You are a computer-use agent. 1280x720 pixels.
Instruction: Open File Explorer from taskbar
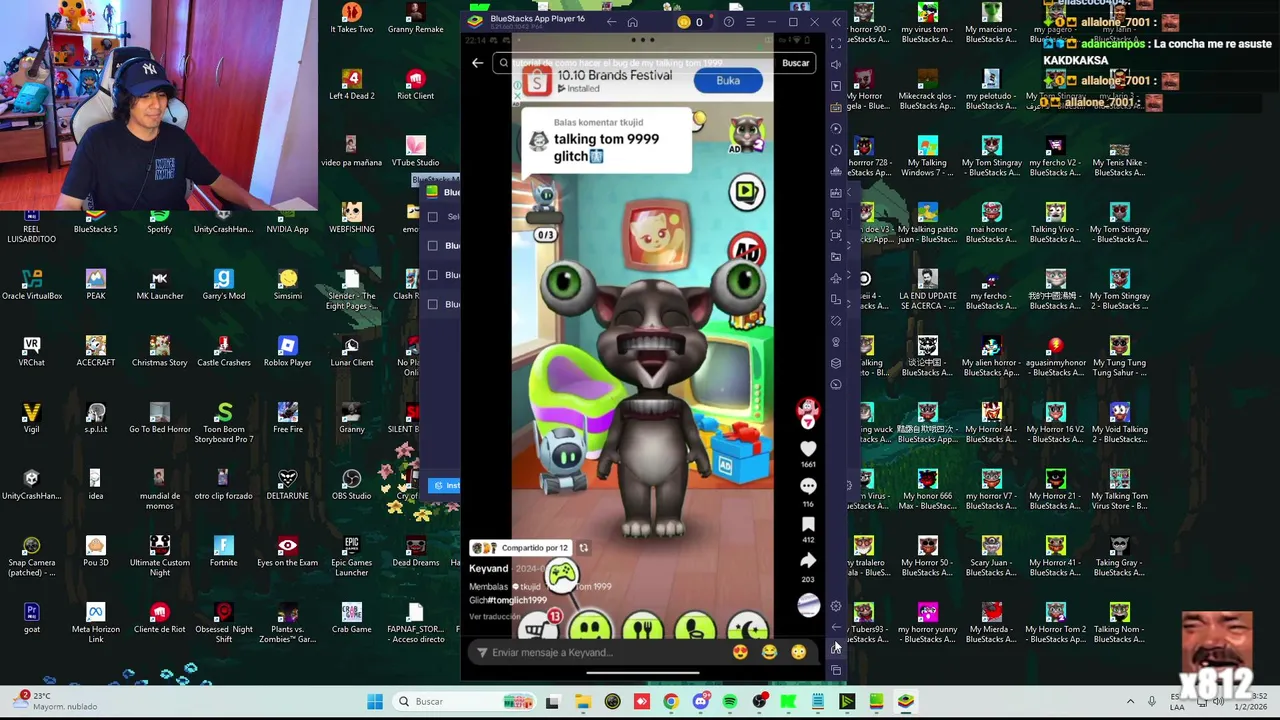coord(583,702)
